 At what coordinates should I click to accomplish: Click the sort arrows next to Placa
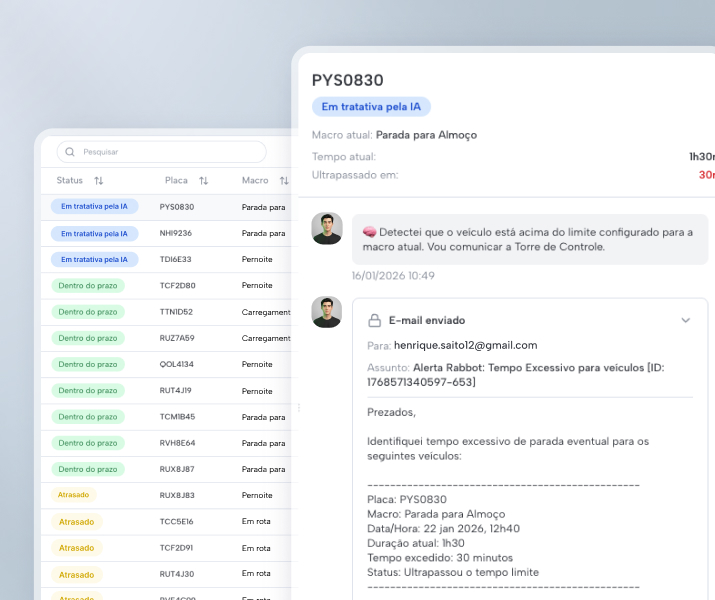tap(203, 181)
